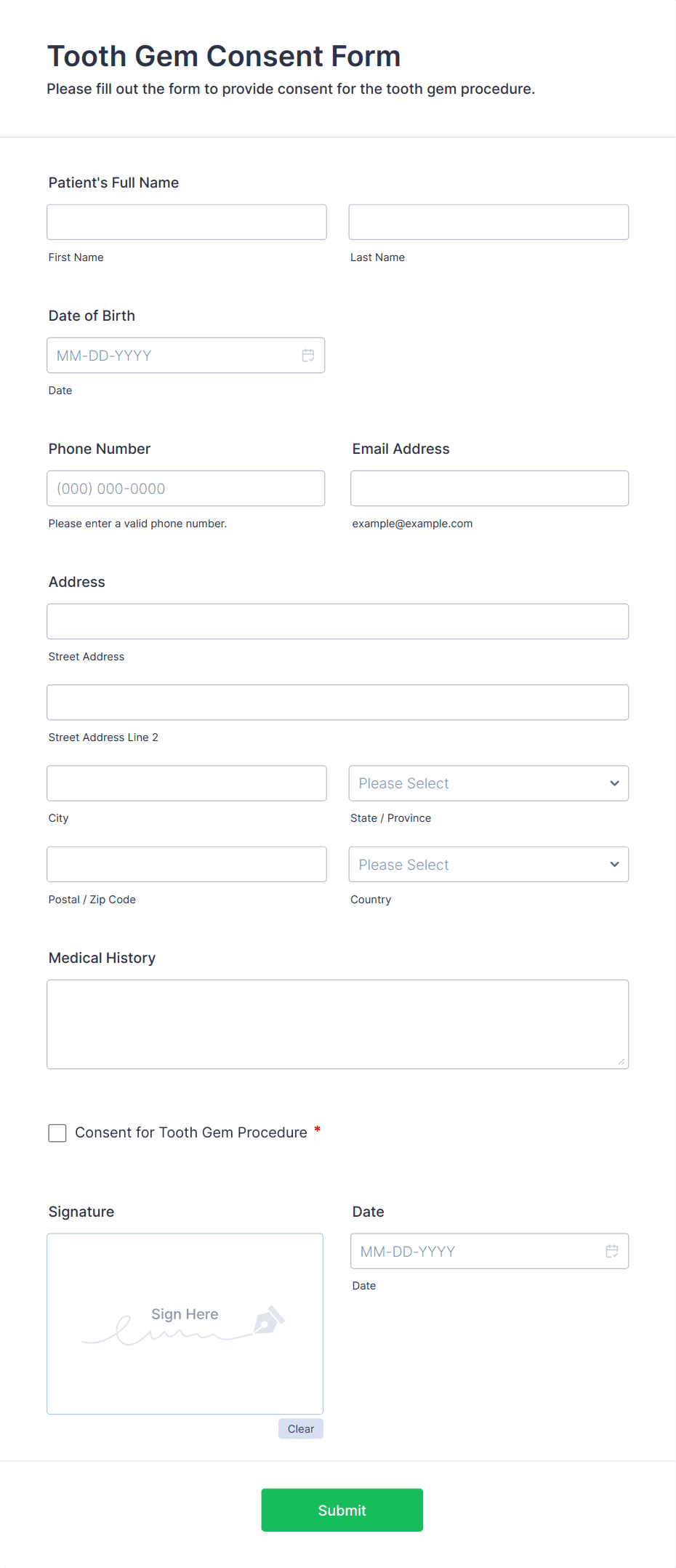The image size is (676, 1568).
Task: Open the State / Province selector
Action: [x=488, y=783]
